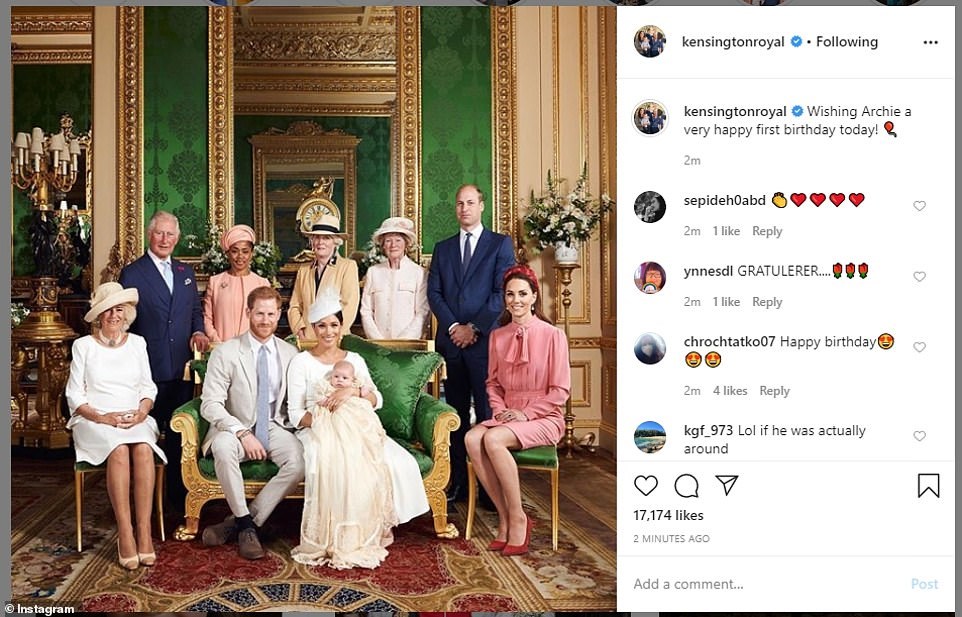The height and width of the screenshot is (617, 962).
Task: Like ynnesdl's comment
Action: click(919, 277)
